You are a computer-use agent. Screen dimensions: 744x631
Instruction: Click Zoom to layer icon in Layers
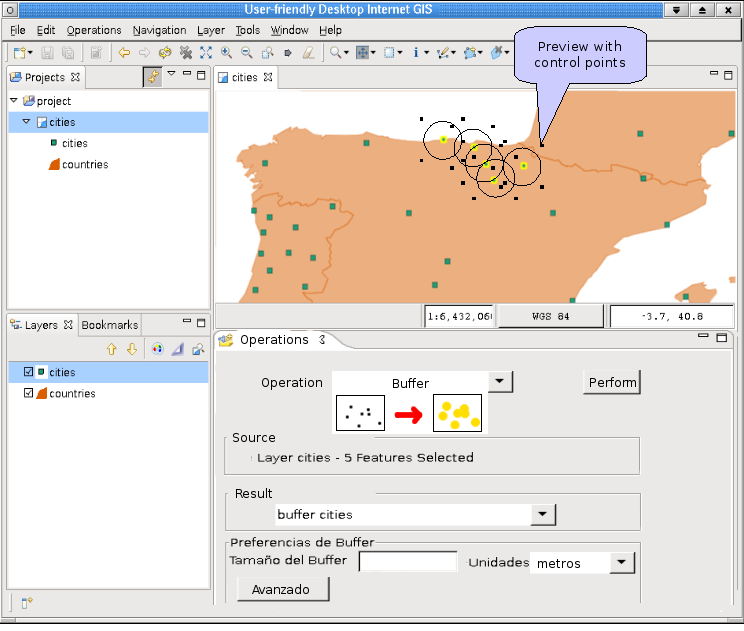(x=198, y=350)
